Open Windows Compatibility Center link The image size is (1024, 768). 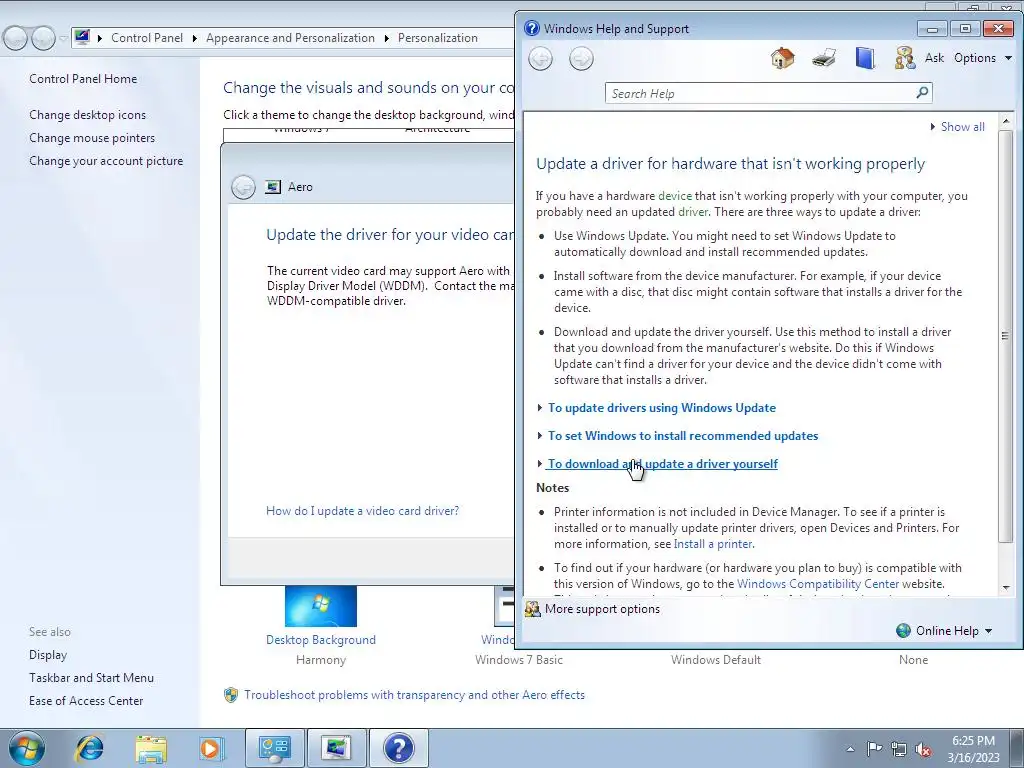pyautogui.click(x=818, y=584)
